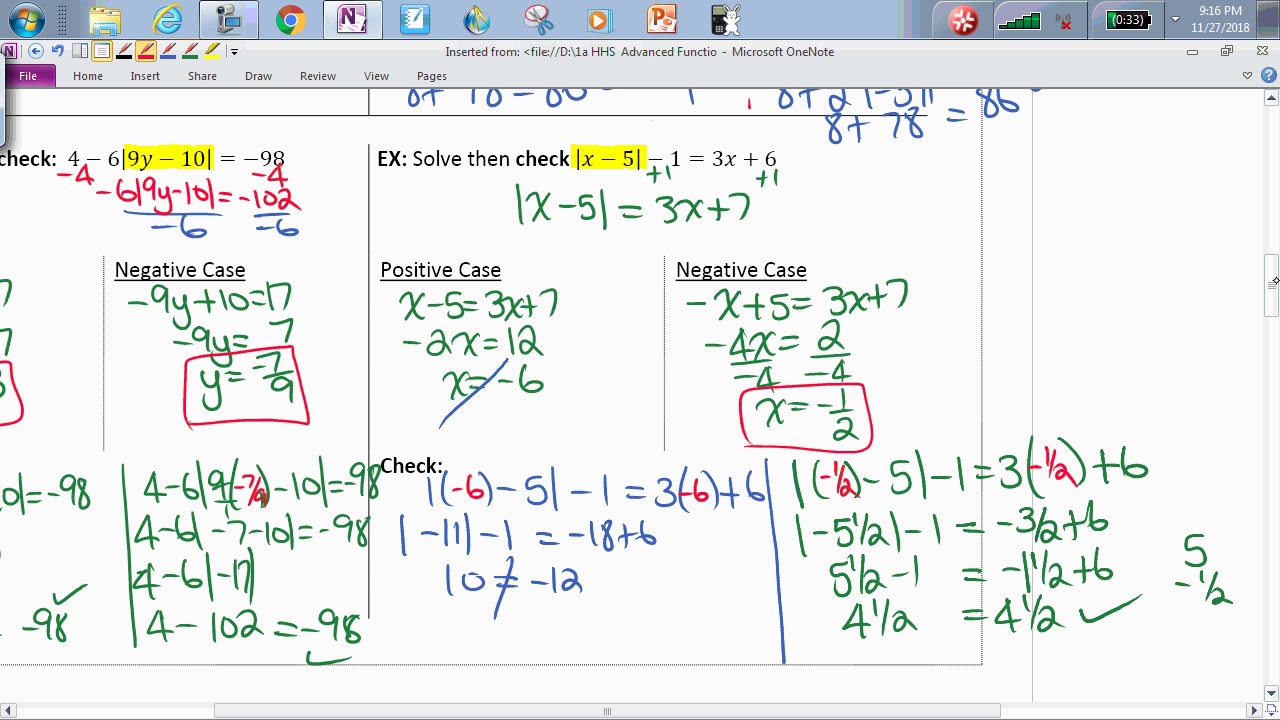1280x720 pixels.
Task: Open Google Chrome from the taskbar
Action: coord(291,20)
